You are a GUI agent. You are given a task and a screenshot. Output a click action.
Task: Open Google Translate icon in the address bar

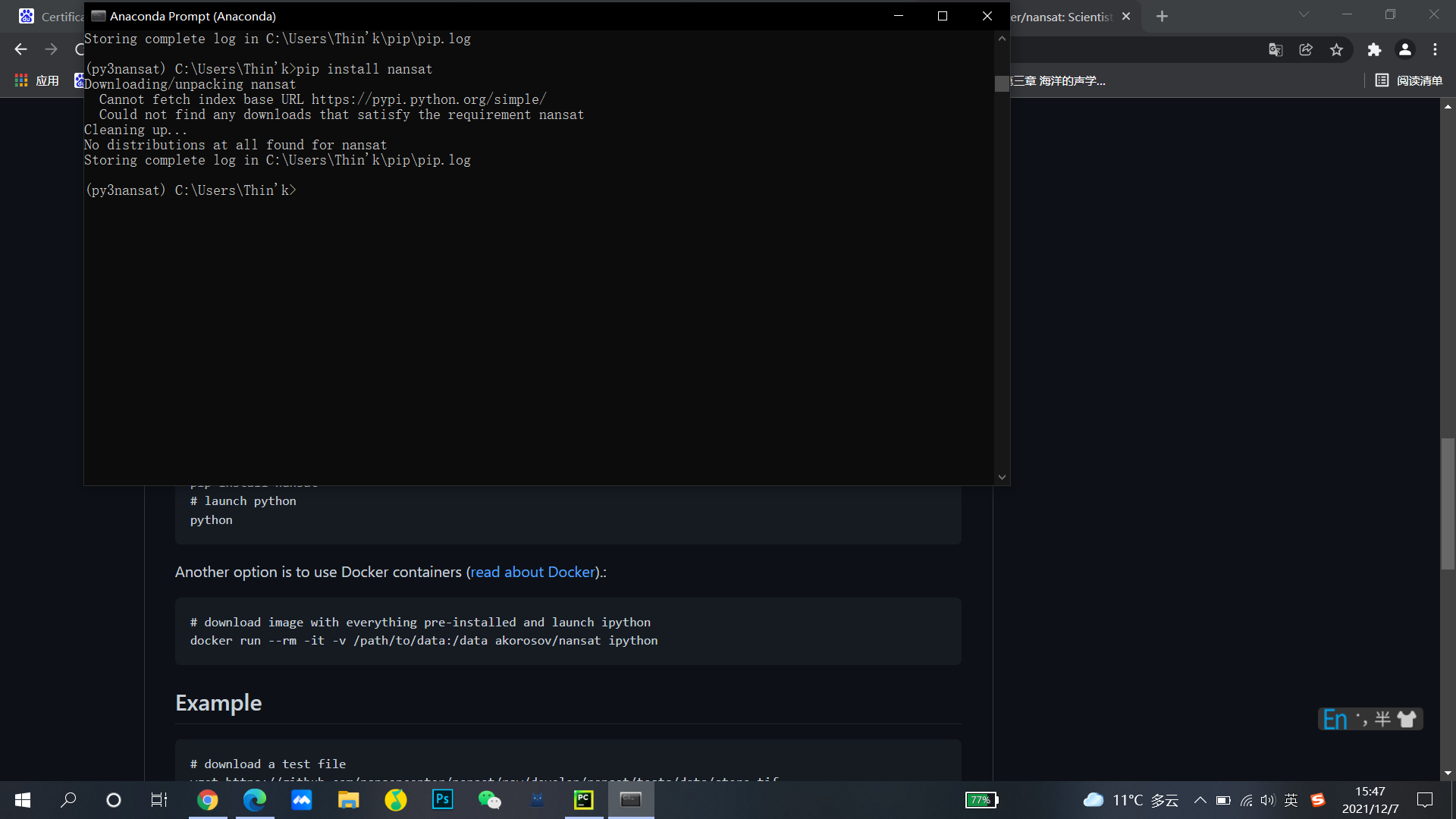pos(1276,49)
